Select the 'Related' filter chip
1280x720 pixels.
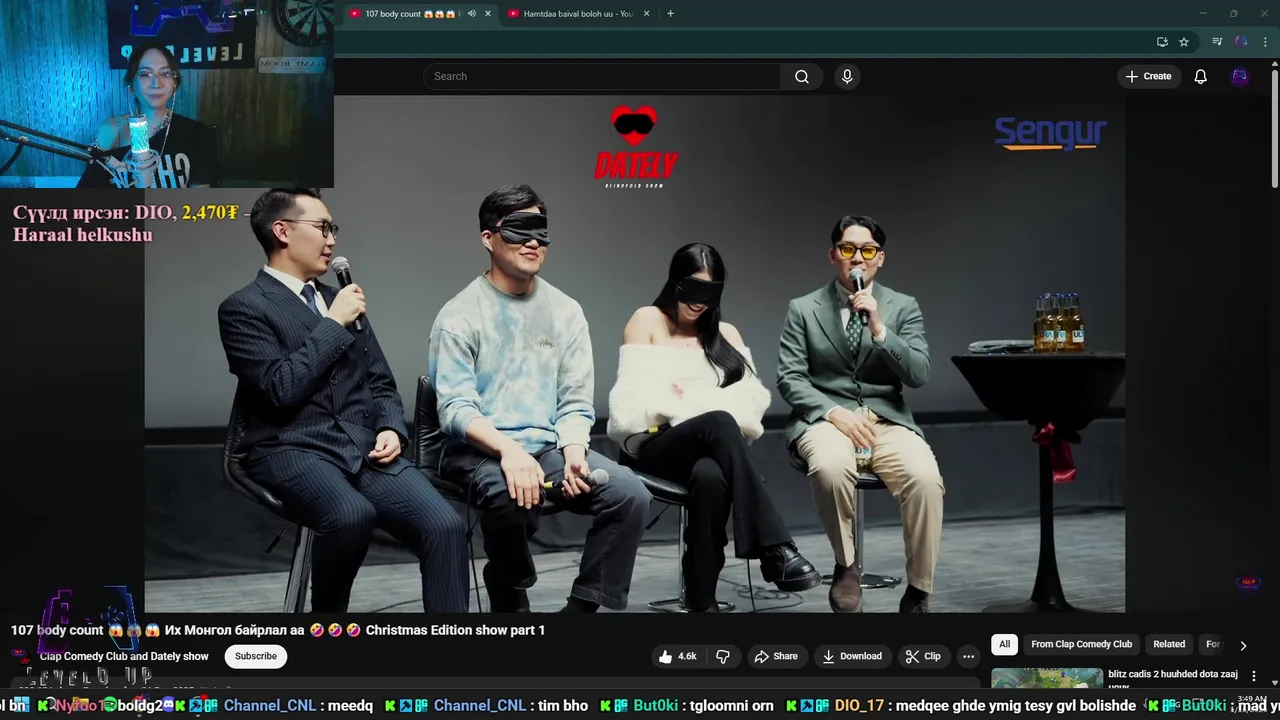point(1169,644)
